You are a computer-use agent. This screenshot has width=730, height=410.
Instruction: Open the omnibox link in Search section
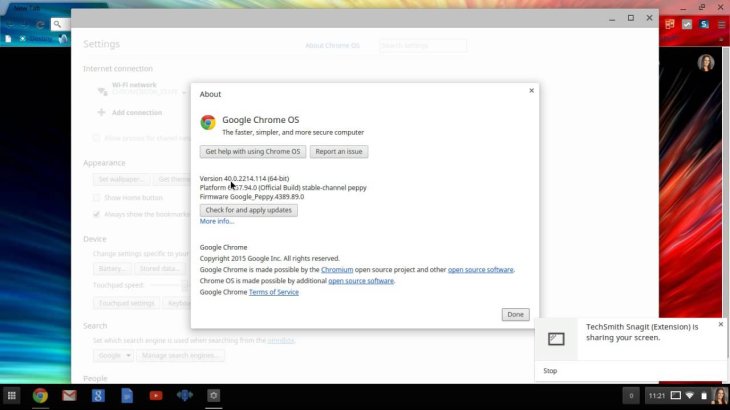click(x=281, y=341)
